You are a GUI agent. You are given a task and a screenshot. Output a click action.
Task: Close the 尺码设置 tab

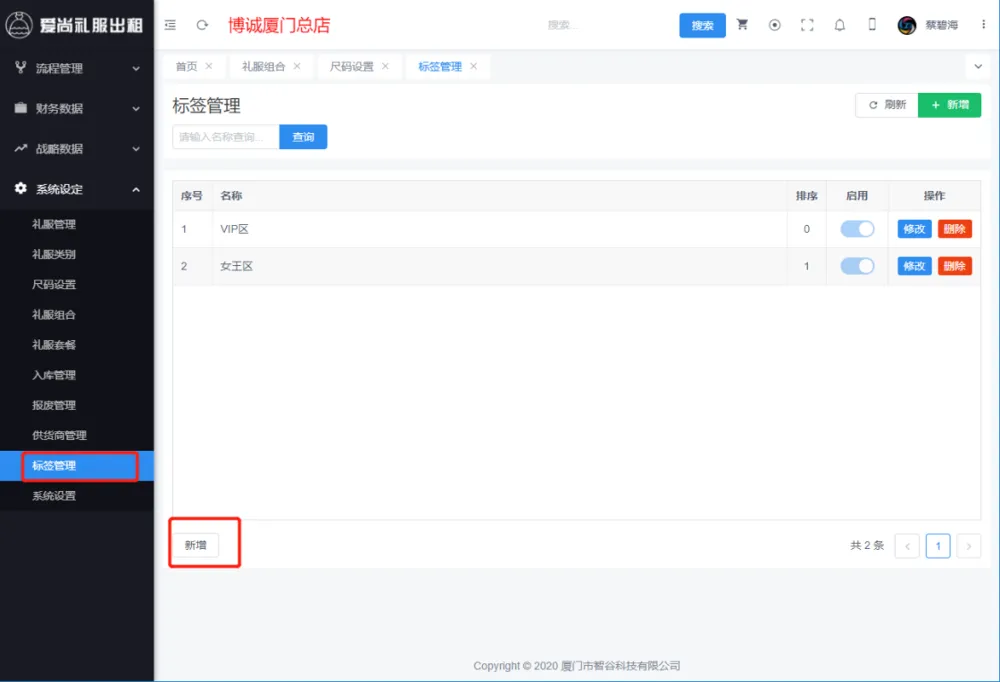(386, 66)
